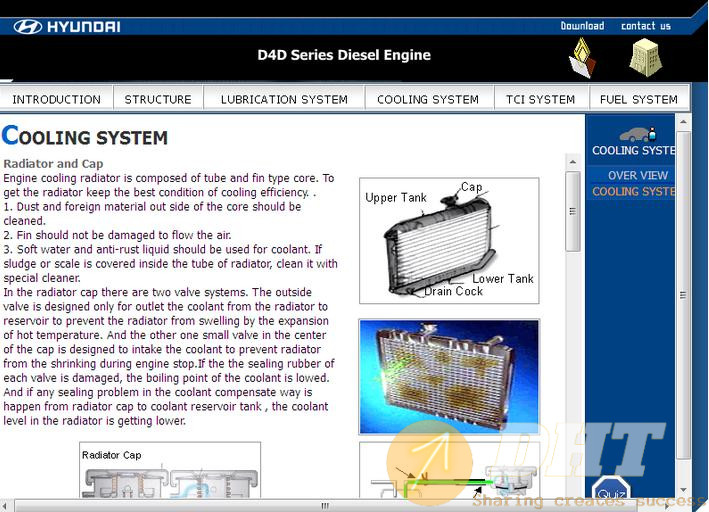Click the 'Radiator and Cap' heading

(53, 164)
